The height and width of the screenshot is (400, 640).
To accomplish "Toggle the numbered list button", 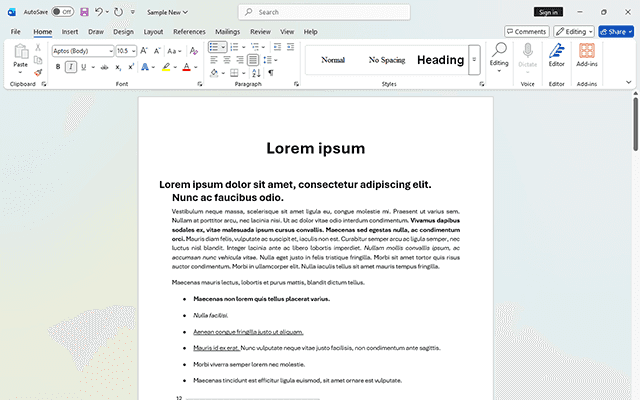I will [x=234, y=47].
